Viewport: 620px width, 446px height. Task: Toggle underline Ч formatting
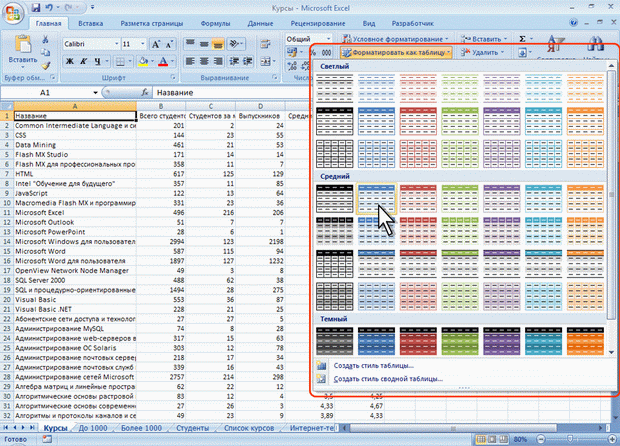(97, 61)
